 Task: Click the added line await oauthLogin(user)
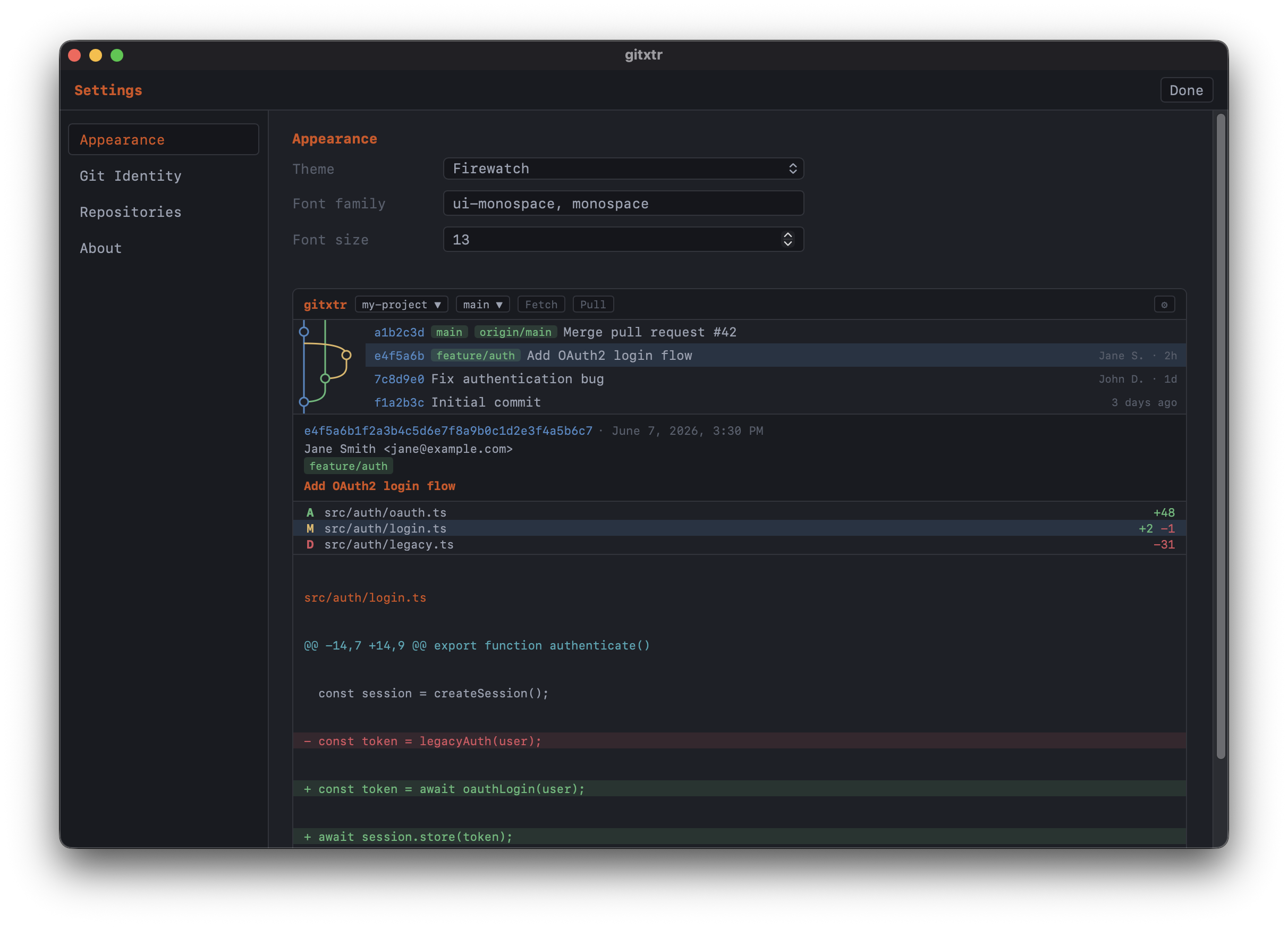point(740,788)
